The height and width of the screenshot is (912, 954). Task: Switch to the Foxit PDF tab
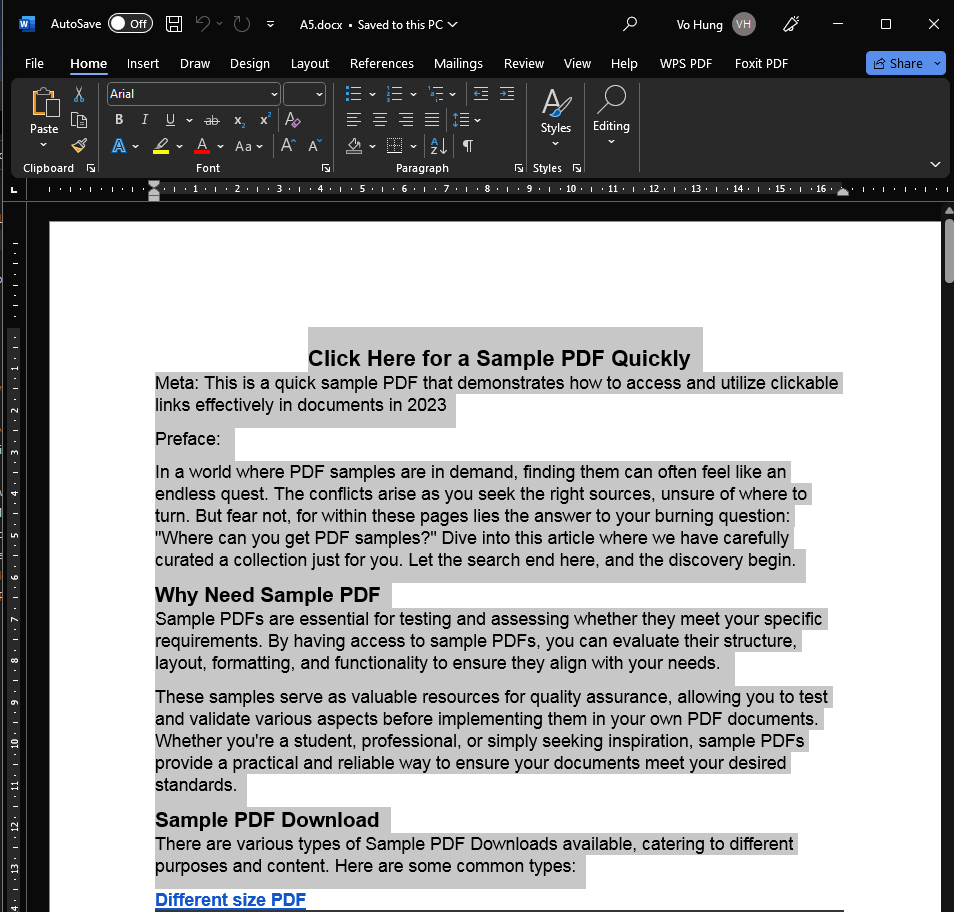(761, 64)
